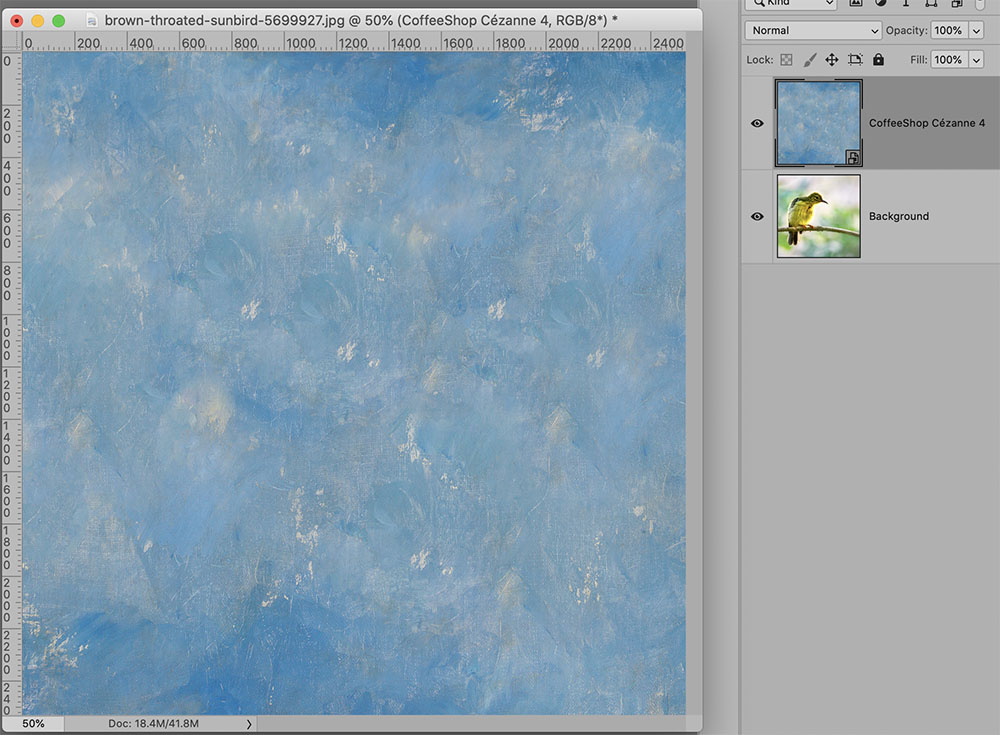The width and height of the screenshot is (1000, 735).
Task: Filter layers by shape icon
Action: coord(931,3)
